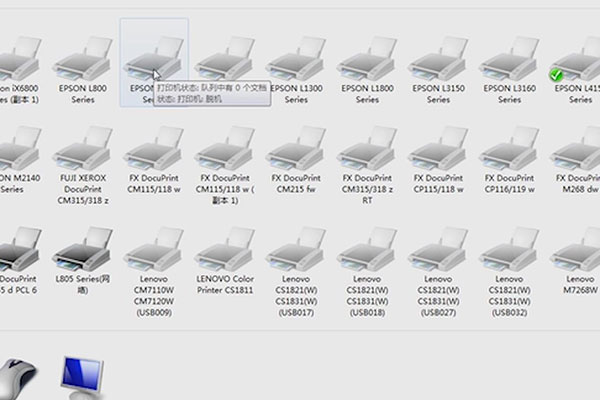The width and height of the screenshot is (600, 400).
Task: Select the EPSON L800 Series printer
Action: (x=83, y=60)
